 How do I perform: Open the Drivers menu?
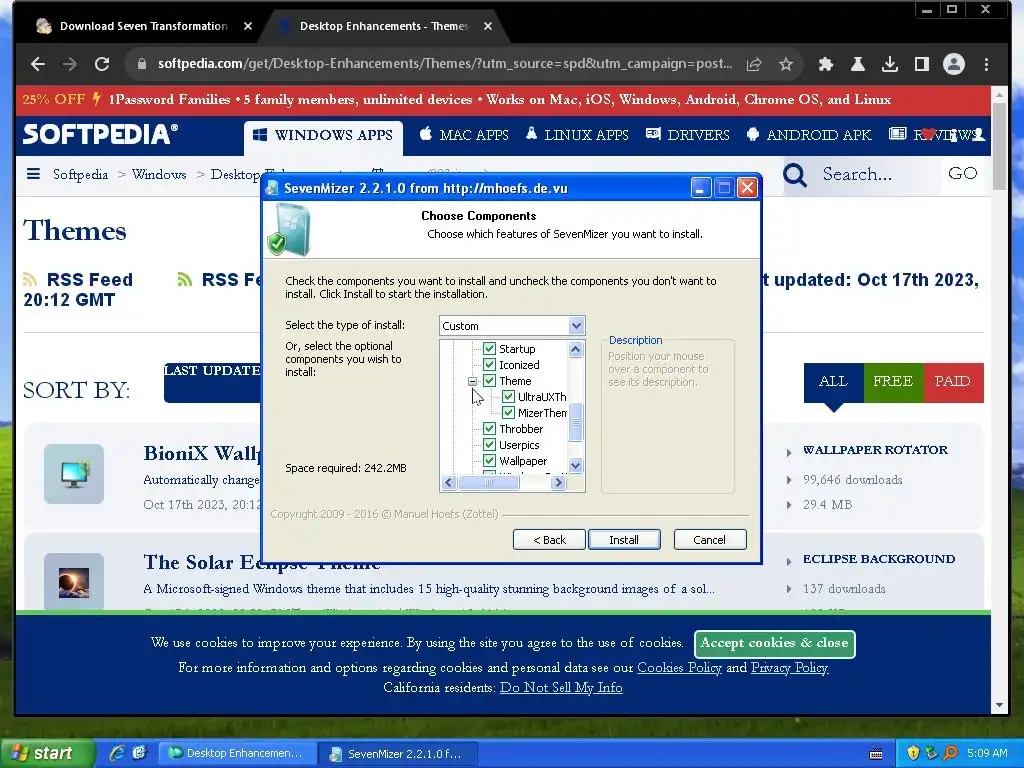688,135
